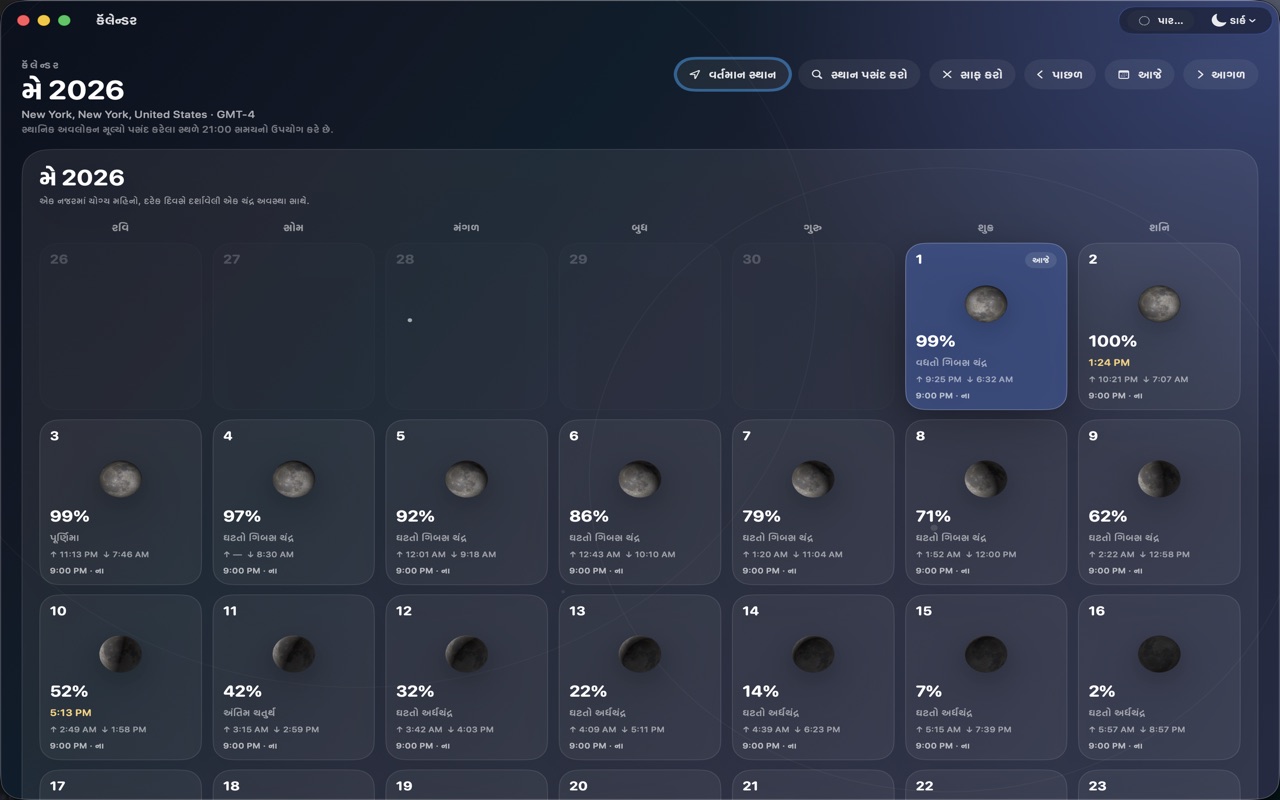The height and width of the screenshot is (800, 1280).
Task: Click the moon image on May 3
Action: (120, 480)
